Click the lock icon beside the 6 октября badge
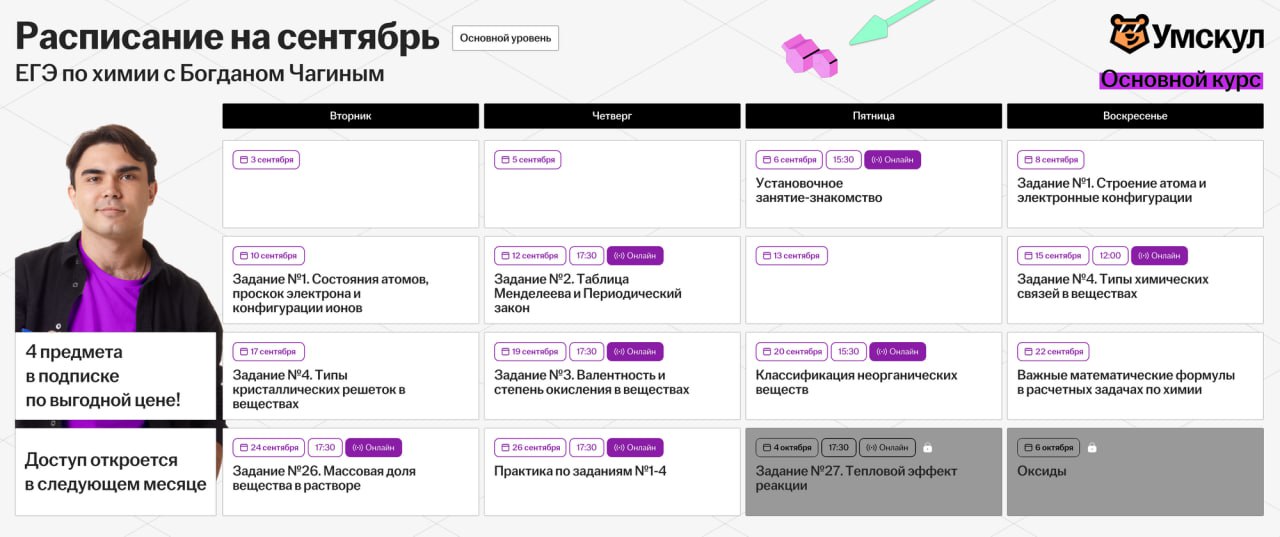Image resolution: width=1280 pixels, height=537 pixels. pos(1092,448)
